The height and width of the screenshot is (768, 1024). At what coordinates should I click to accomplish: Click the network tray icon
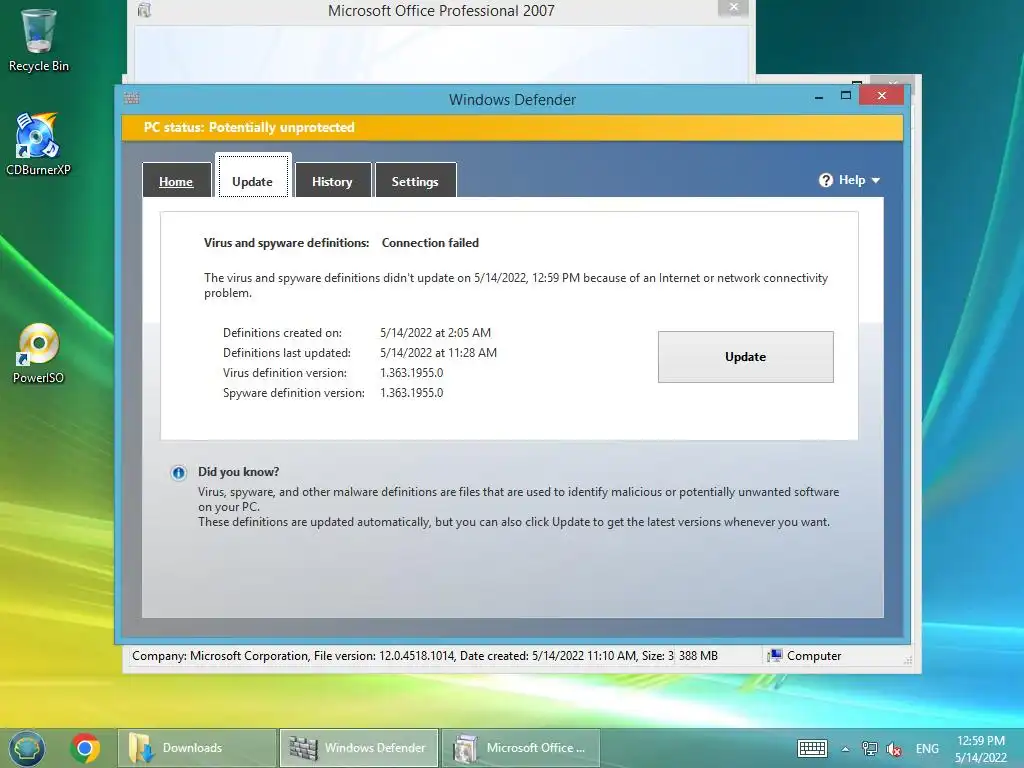click(869, 748)
